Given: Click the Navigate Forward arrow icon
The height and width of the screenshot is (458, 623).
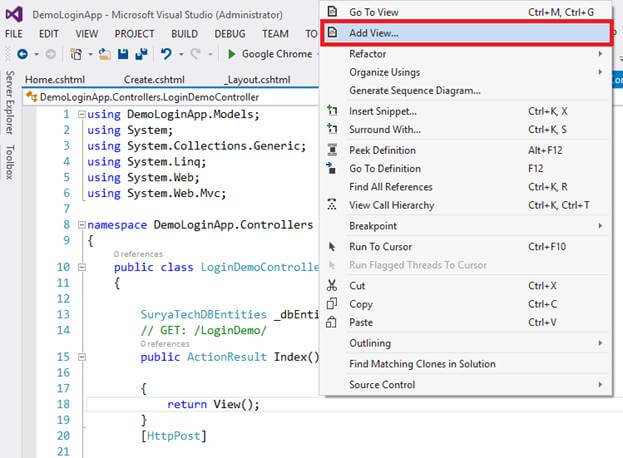Looking at the screenshot, I should point(50,54).
